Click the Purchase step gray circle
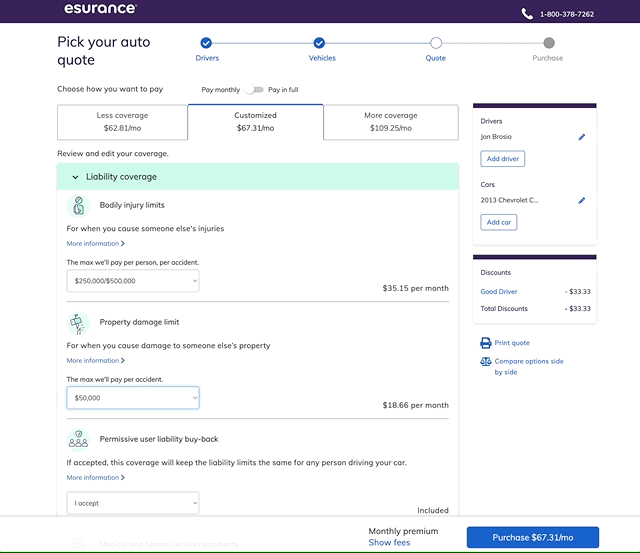This screenshot has width=640, height=553. [549, 43]
